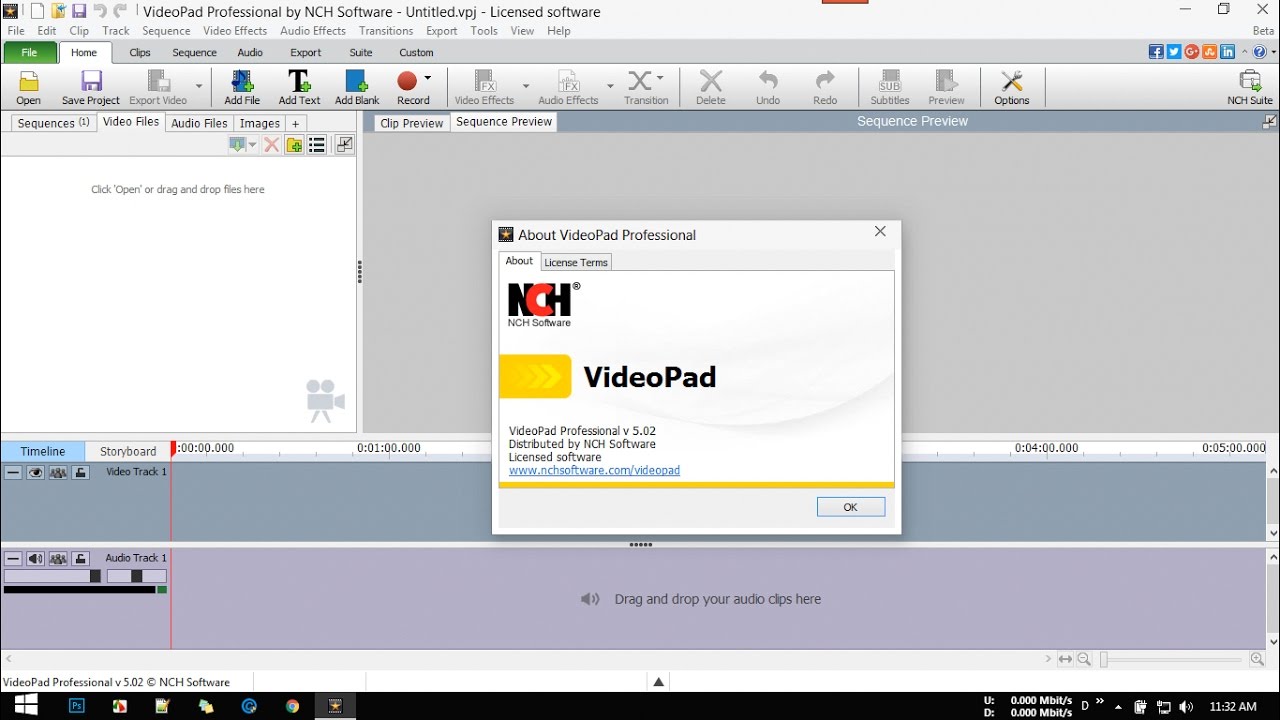Toggle group linking on Audio Track 1
The height and width of the screenshot is (720, 1280).
click(58, 558)
